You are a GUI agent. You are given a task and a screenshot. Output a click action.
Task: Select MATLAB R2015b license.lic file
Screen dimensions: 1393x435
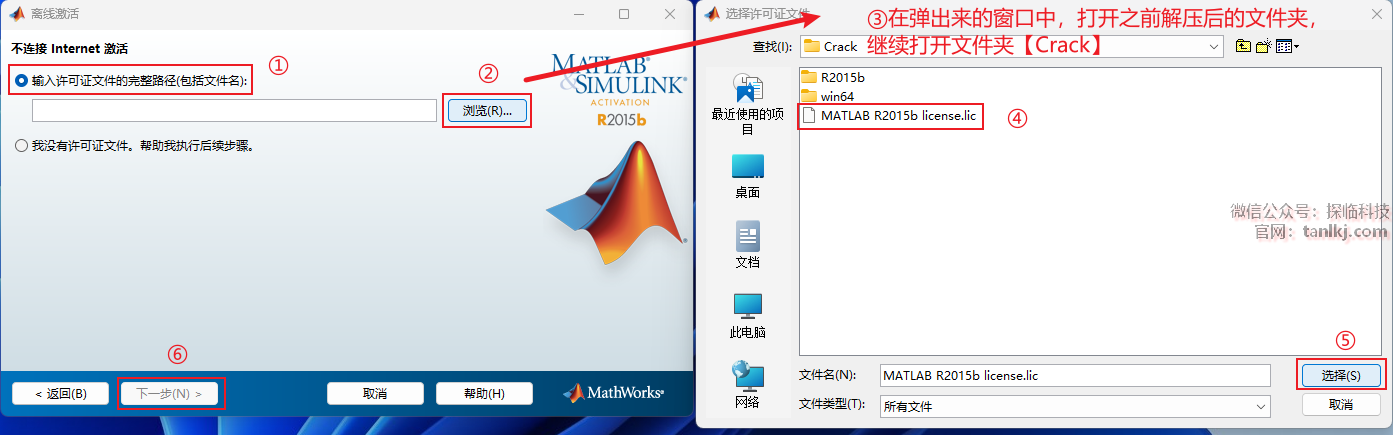click(890, 116)
